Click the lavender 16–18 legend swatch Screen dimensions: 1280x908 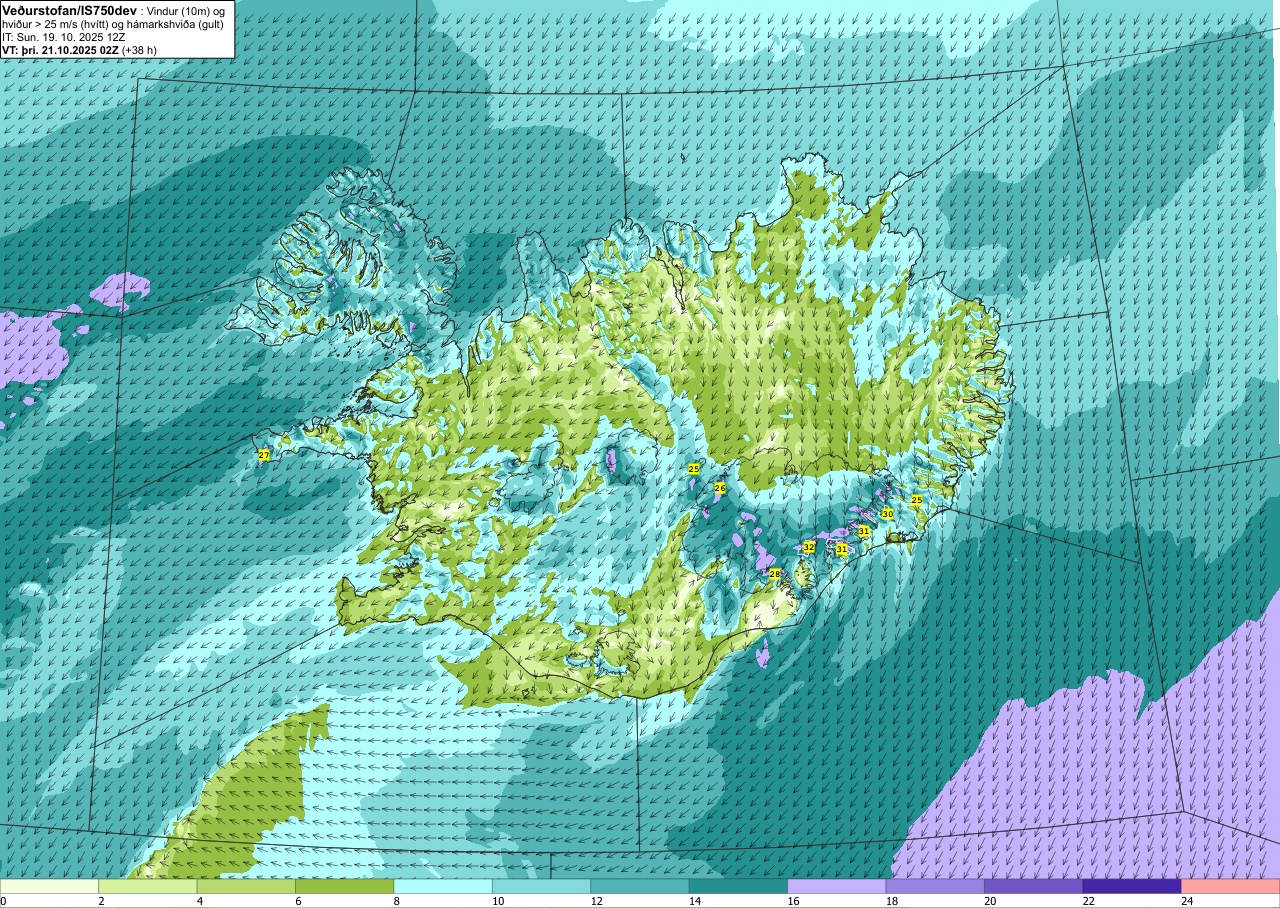837,886
